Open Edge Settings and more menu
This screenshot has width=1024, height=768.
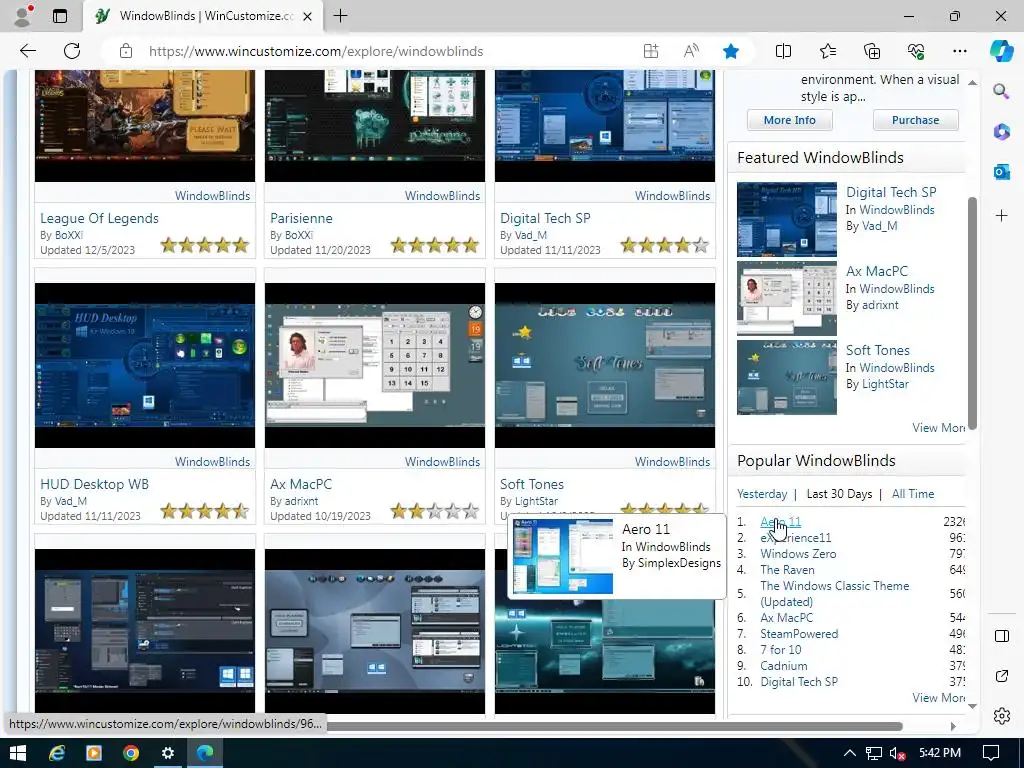[x=959, y=51]
